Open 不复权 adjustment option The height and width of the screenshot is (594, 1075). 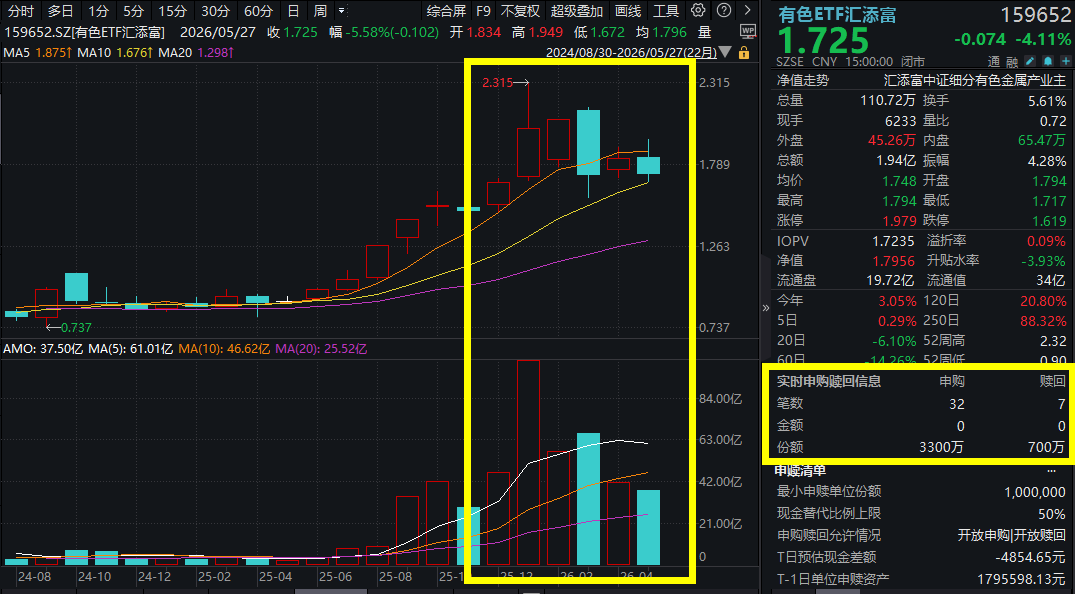pyautogui.click(x=520, y=11)
